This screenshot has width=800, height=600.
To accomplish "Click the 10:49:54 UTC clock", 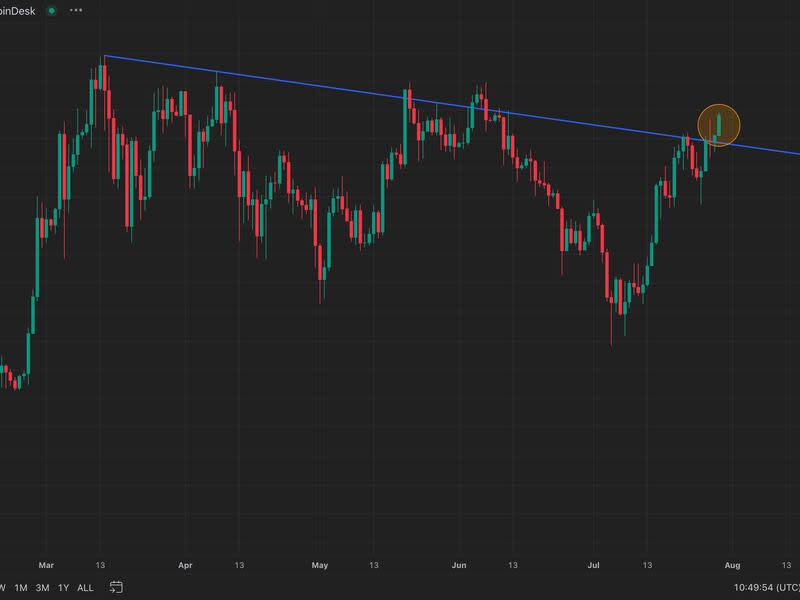I will 766,588.
